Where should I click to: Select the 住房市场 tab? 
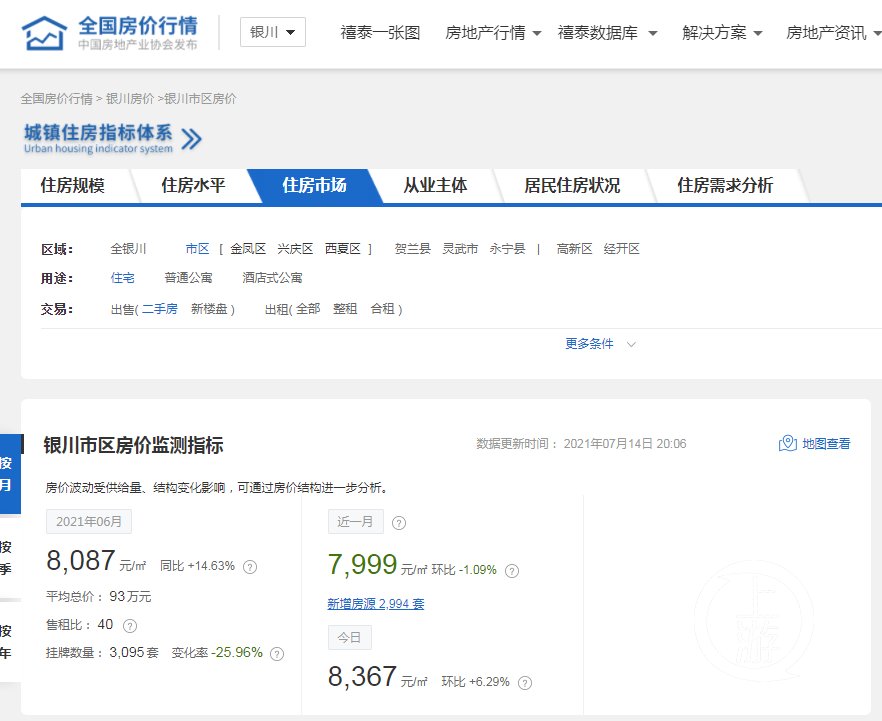[x=314, y=186]
